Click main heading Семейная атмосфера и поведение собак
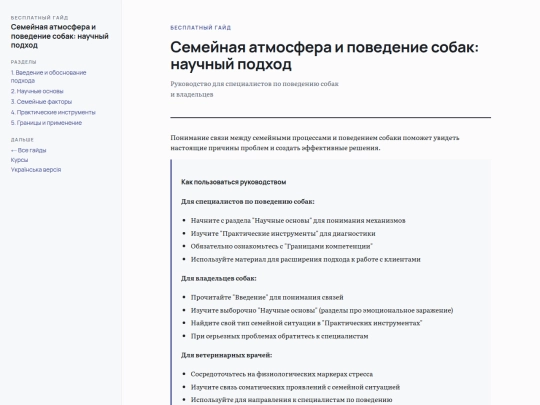Image resolution: width=540 pixels, height=405 pixels. 324,55
